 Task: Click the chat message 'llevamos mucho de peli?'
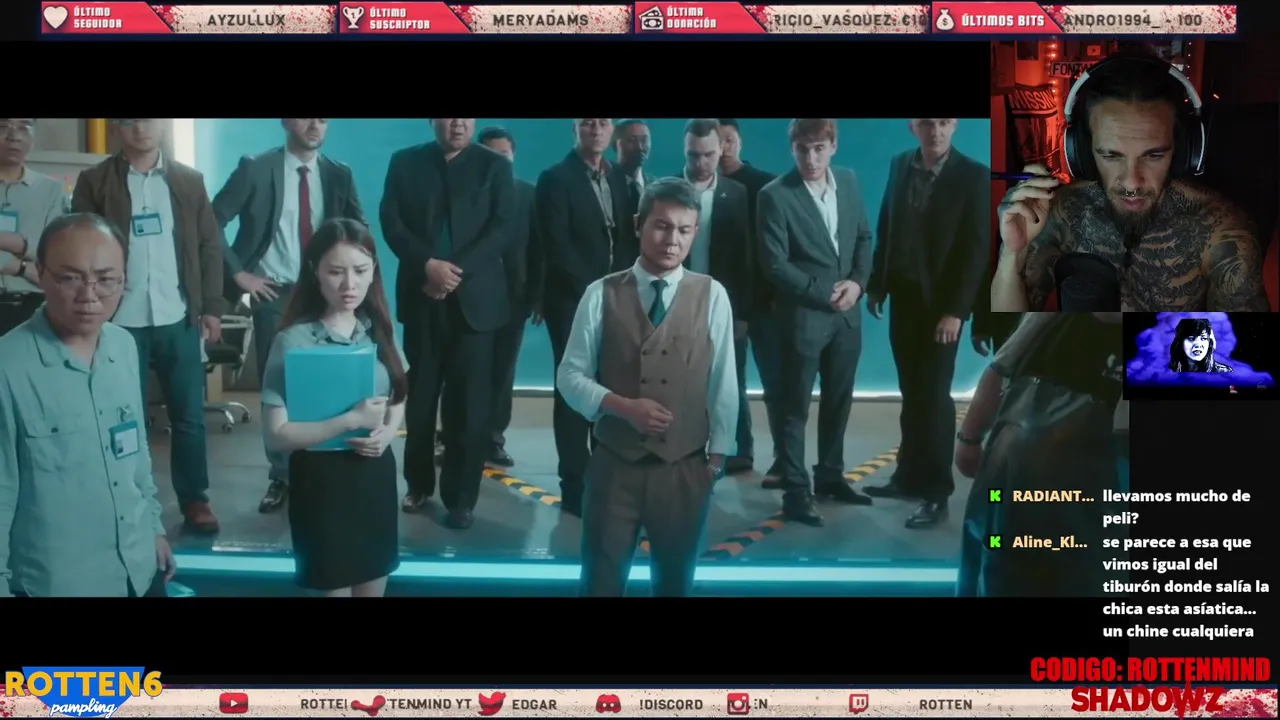(x=1176, y=507)
